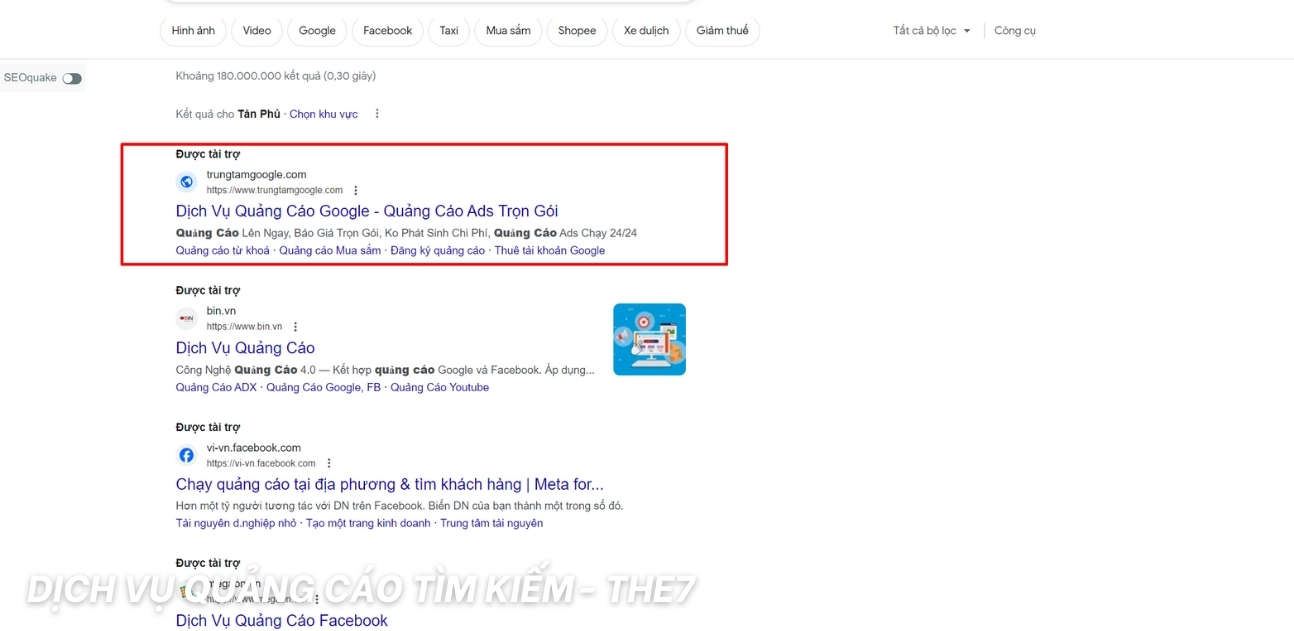
Task: Select the Mua sắm filter chip
Action: [508, 30]
